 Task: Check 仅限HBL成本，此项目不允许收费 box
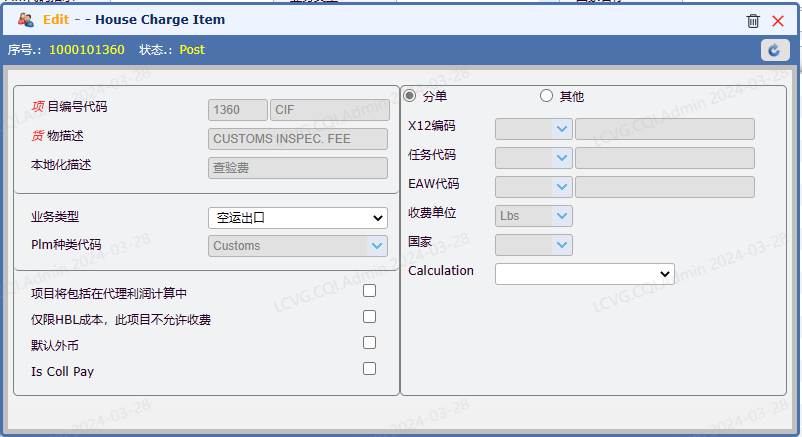pyautogui.click(x=369, y=317)
